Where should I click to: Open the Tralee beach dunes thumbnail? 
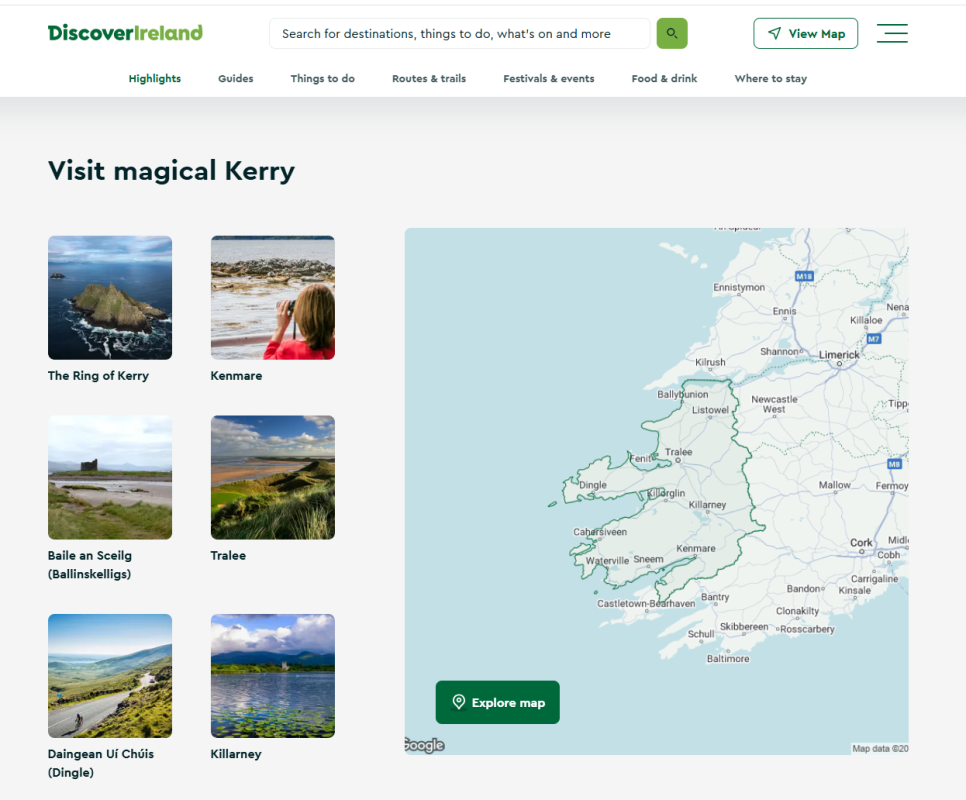272,477
